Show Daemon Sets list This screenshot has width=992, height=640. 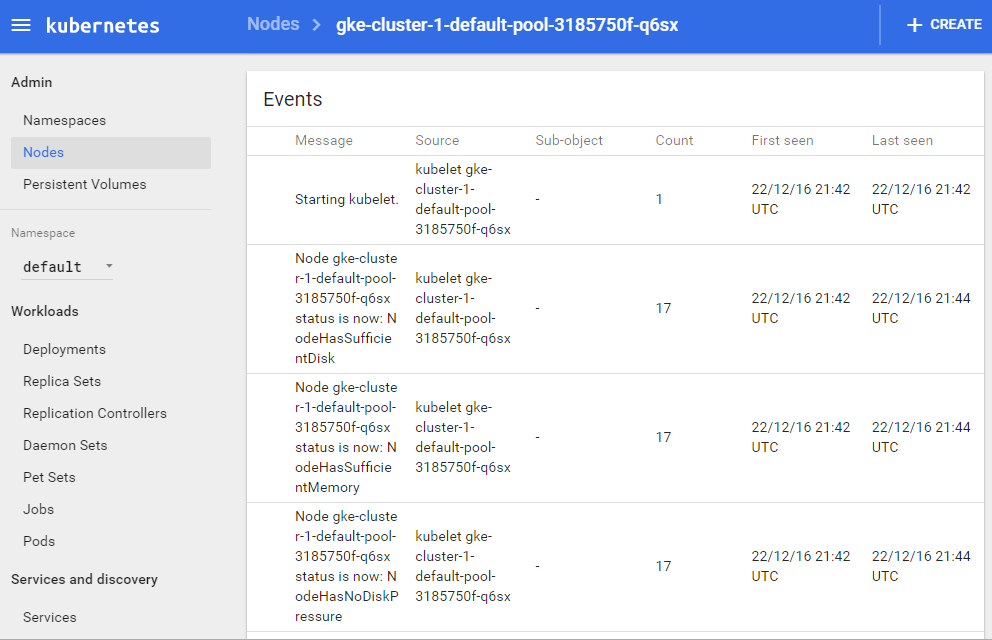click(x=65, y=445)
